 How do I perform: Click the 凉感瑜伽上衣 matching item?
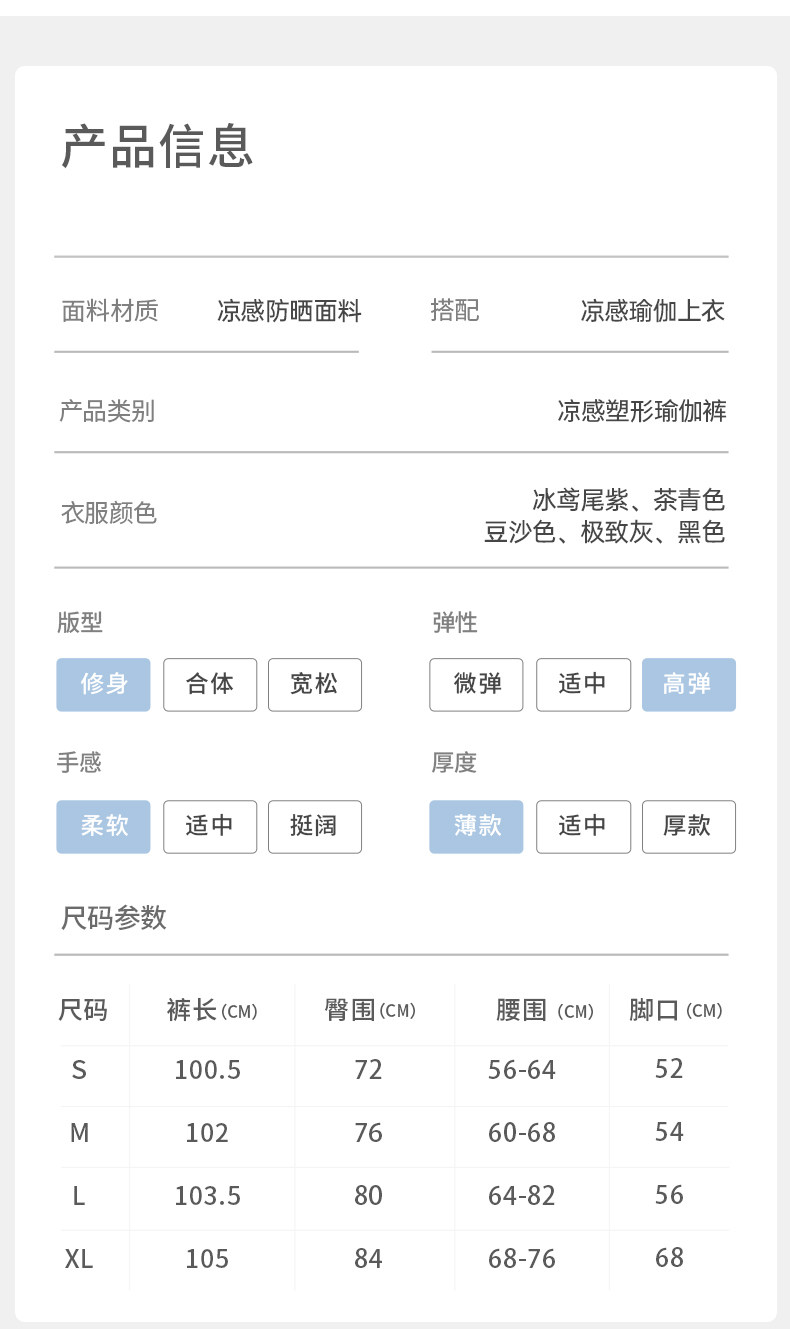[x=652, y=311]
